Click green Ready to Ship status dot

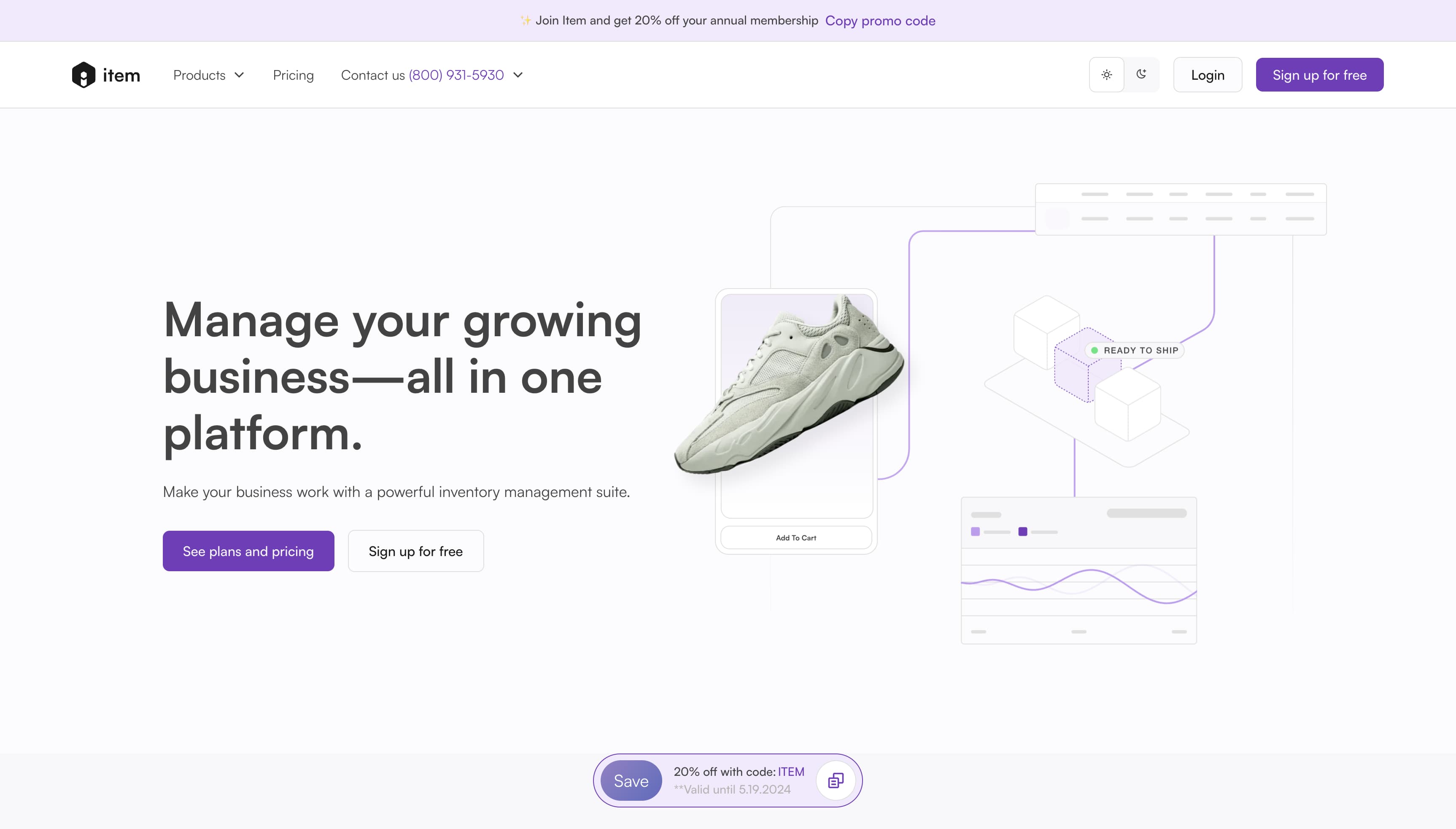click(1094, 351)
